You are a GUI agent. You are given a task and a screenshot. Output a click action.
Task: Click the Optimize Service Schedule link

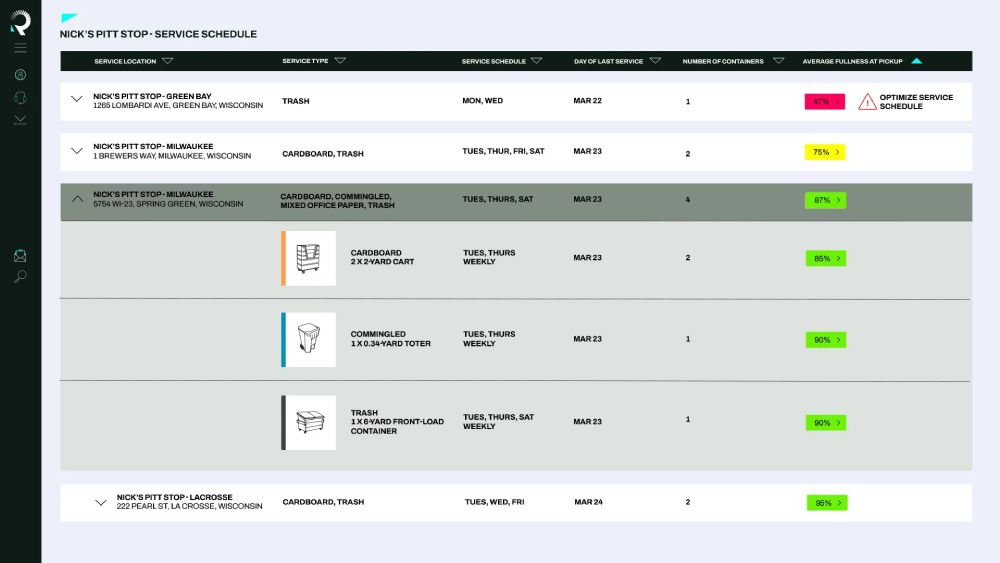coord(916,102)
